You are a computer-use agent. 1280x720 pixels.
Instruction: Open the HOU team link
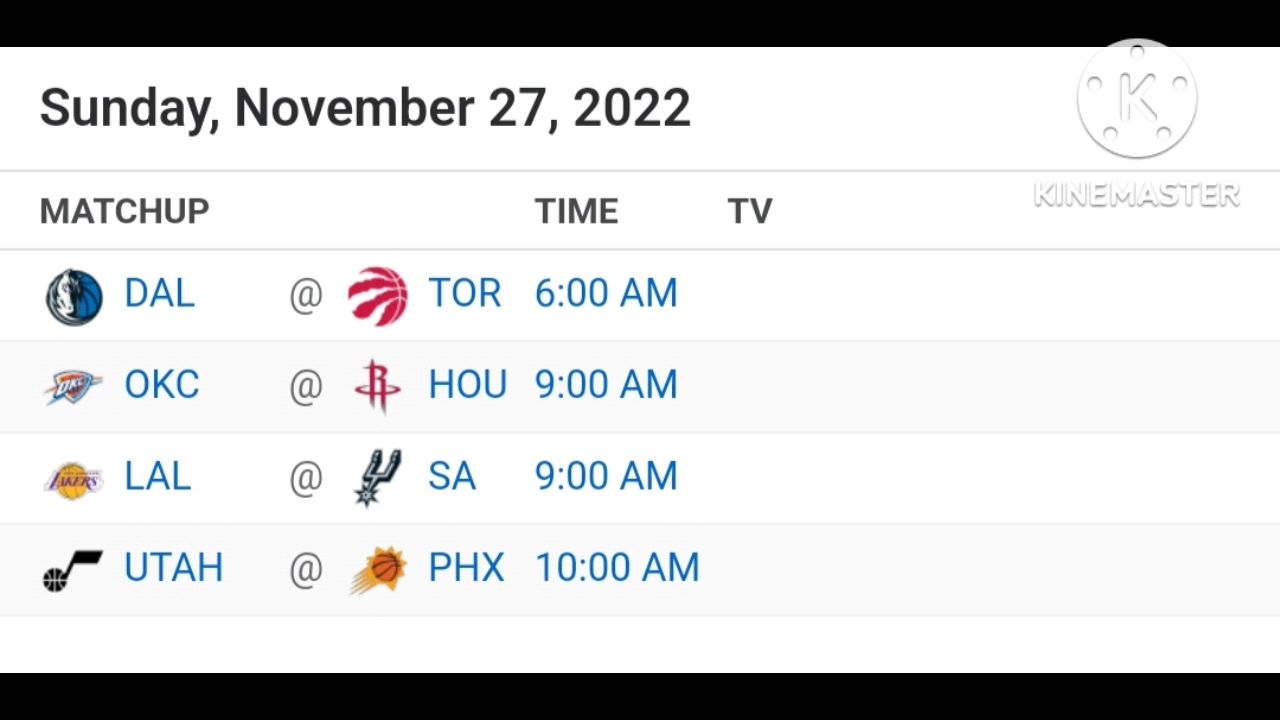click(x=467, y=385)
